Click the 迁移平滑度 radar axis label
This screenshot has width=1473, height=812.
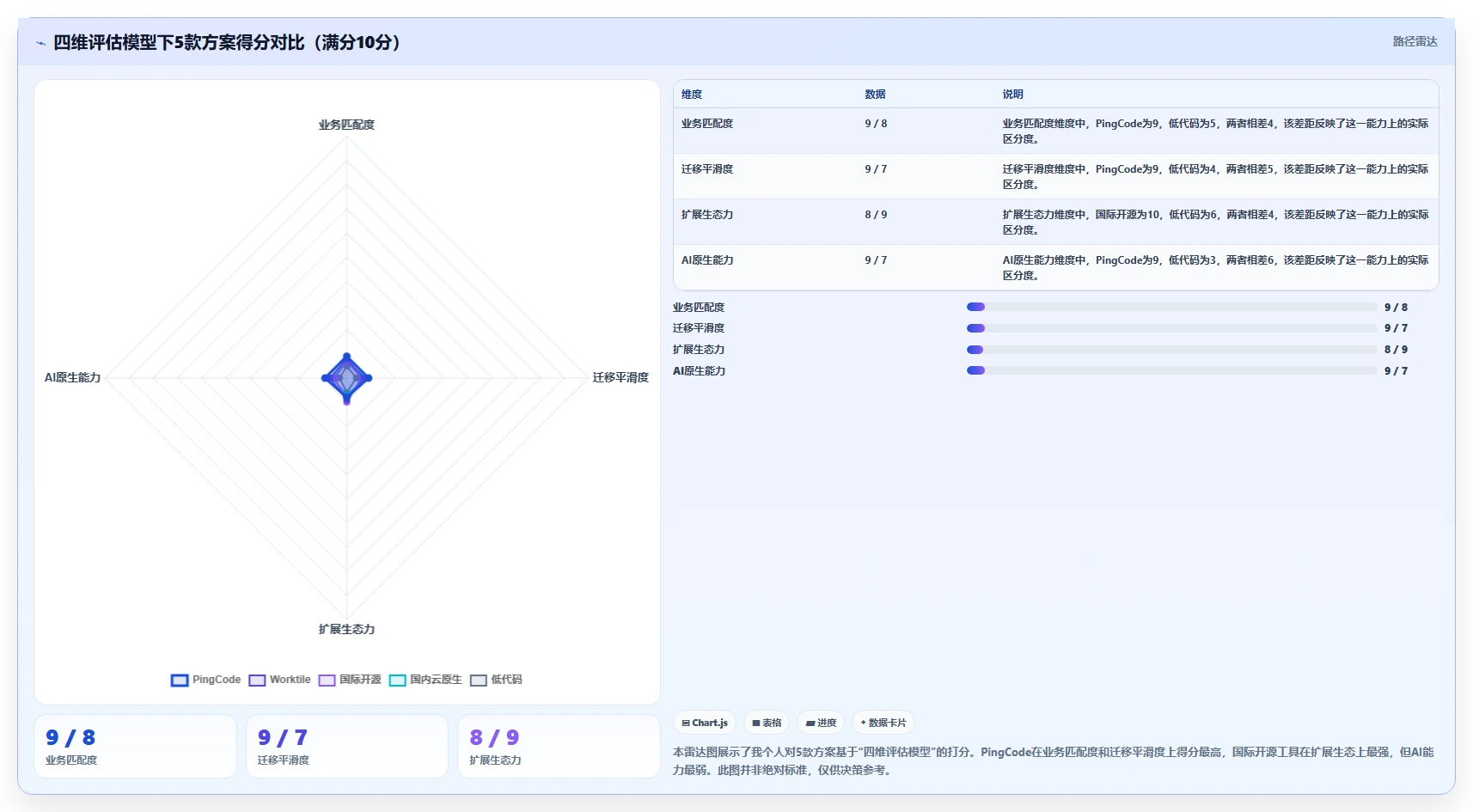620,377
